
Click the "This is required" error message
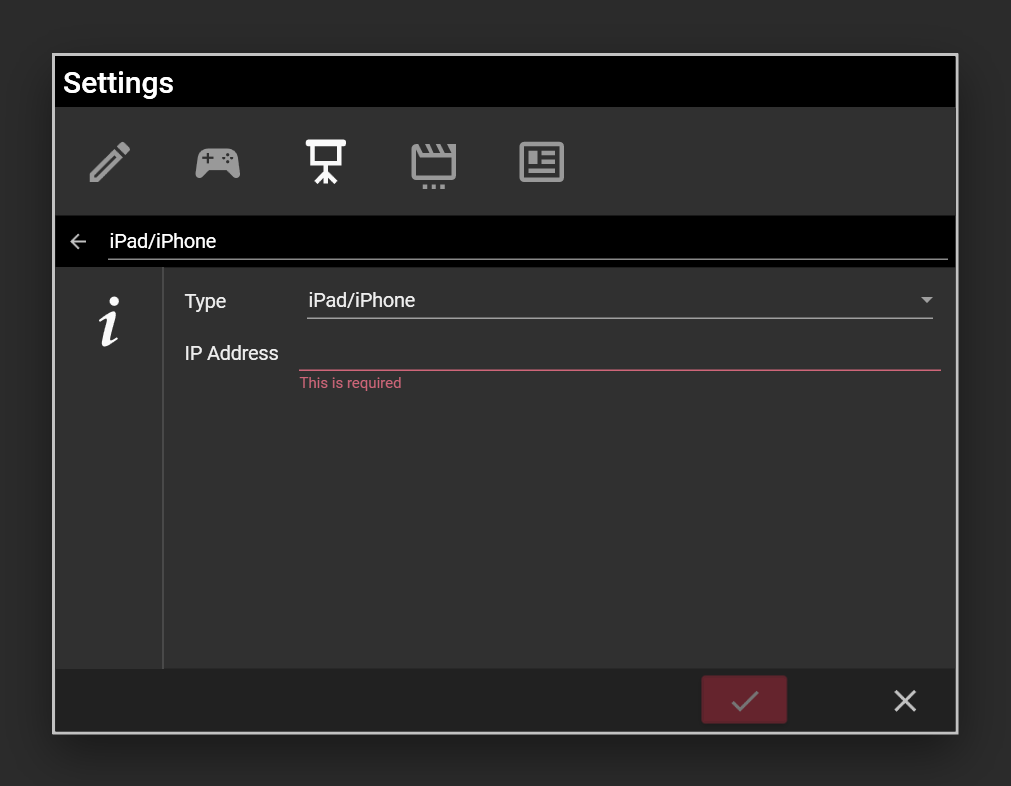(x=351, y=383)
